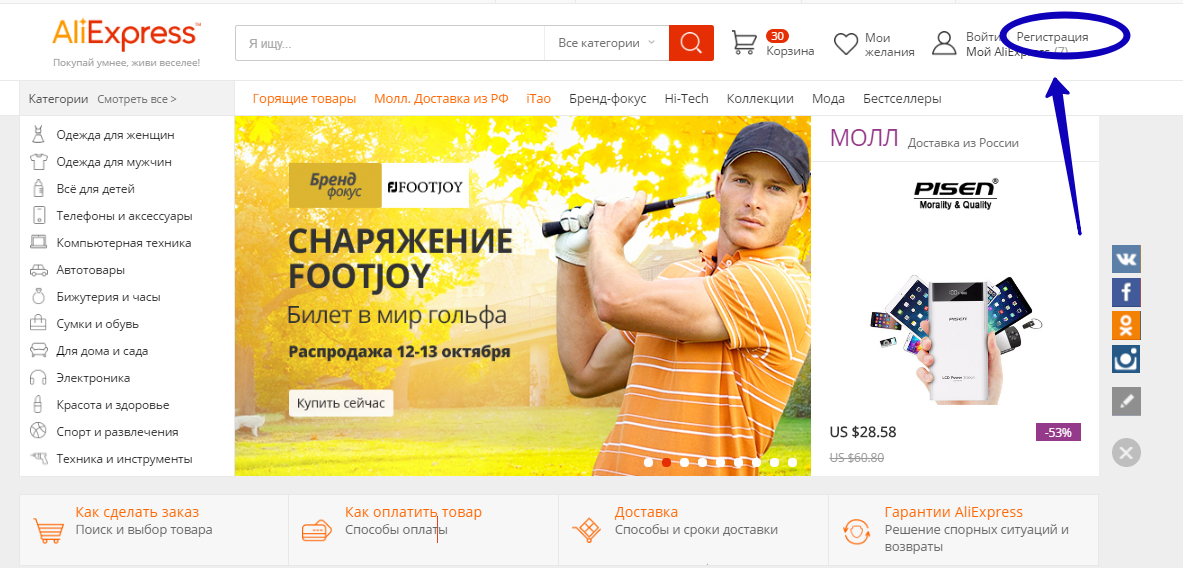Open the Горящие товары tab
This screenshot has height=568, width=1183.
coord(304,99)
